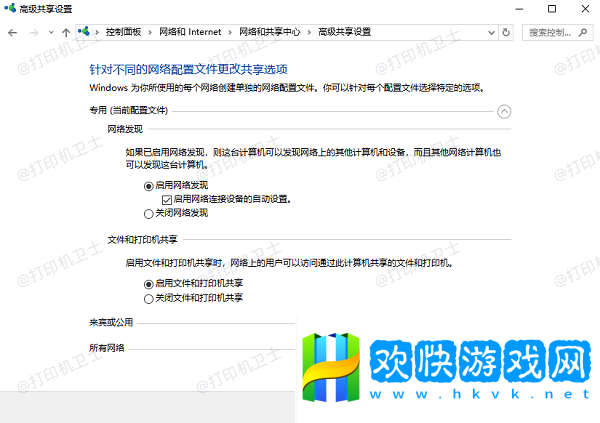This screenshot has width=600, height=423.
Task: Select 启用文件和打印机共享 radio button
Action: click(x=148, y=284)
